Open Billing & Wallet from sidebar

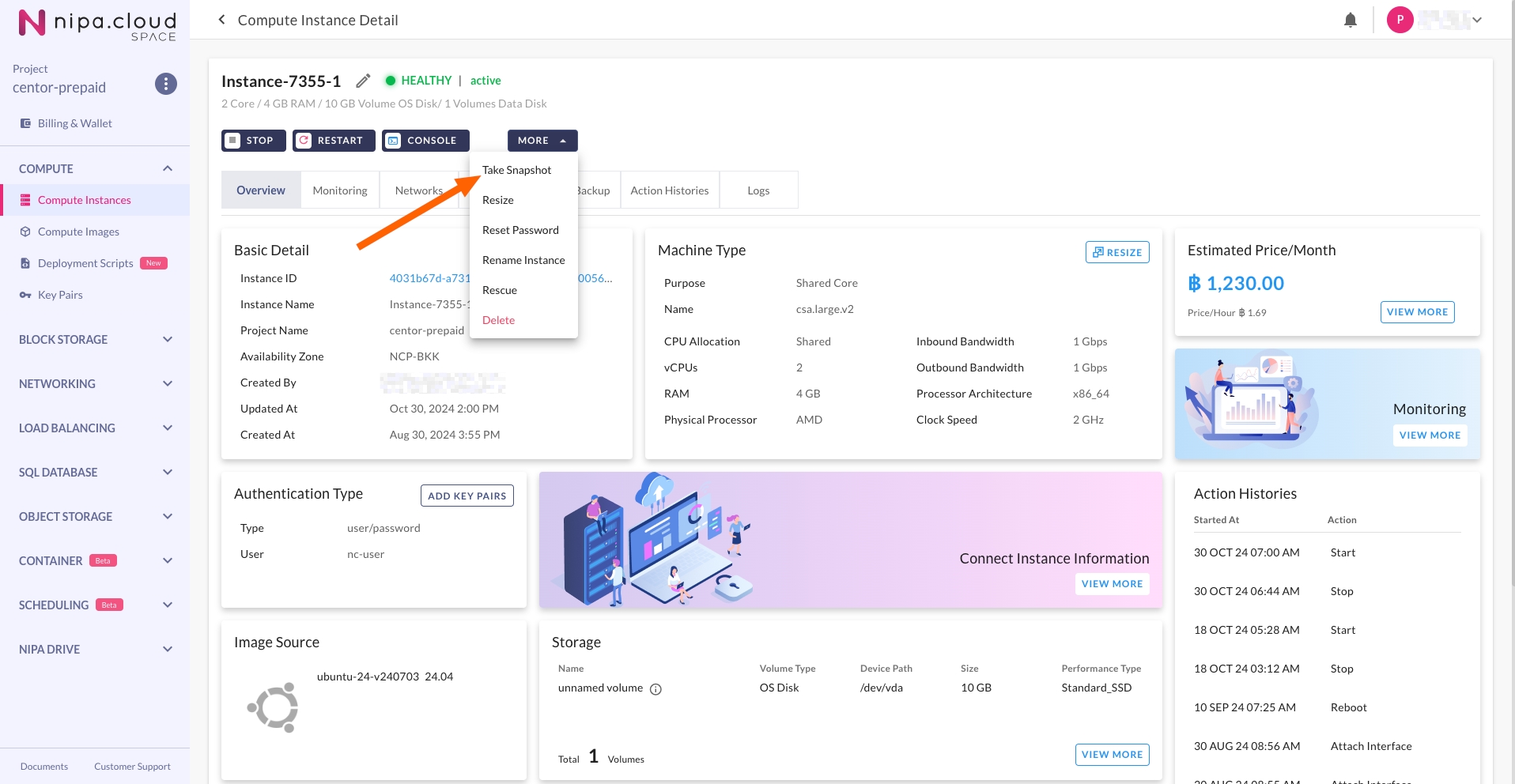[x=74, y=123]
